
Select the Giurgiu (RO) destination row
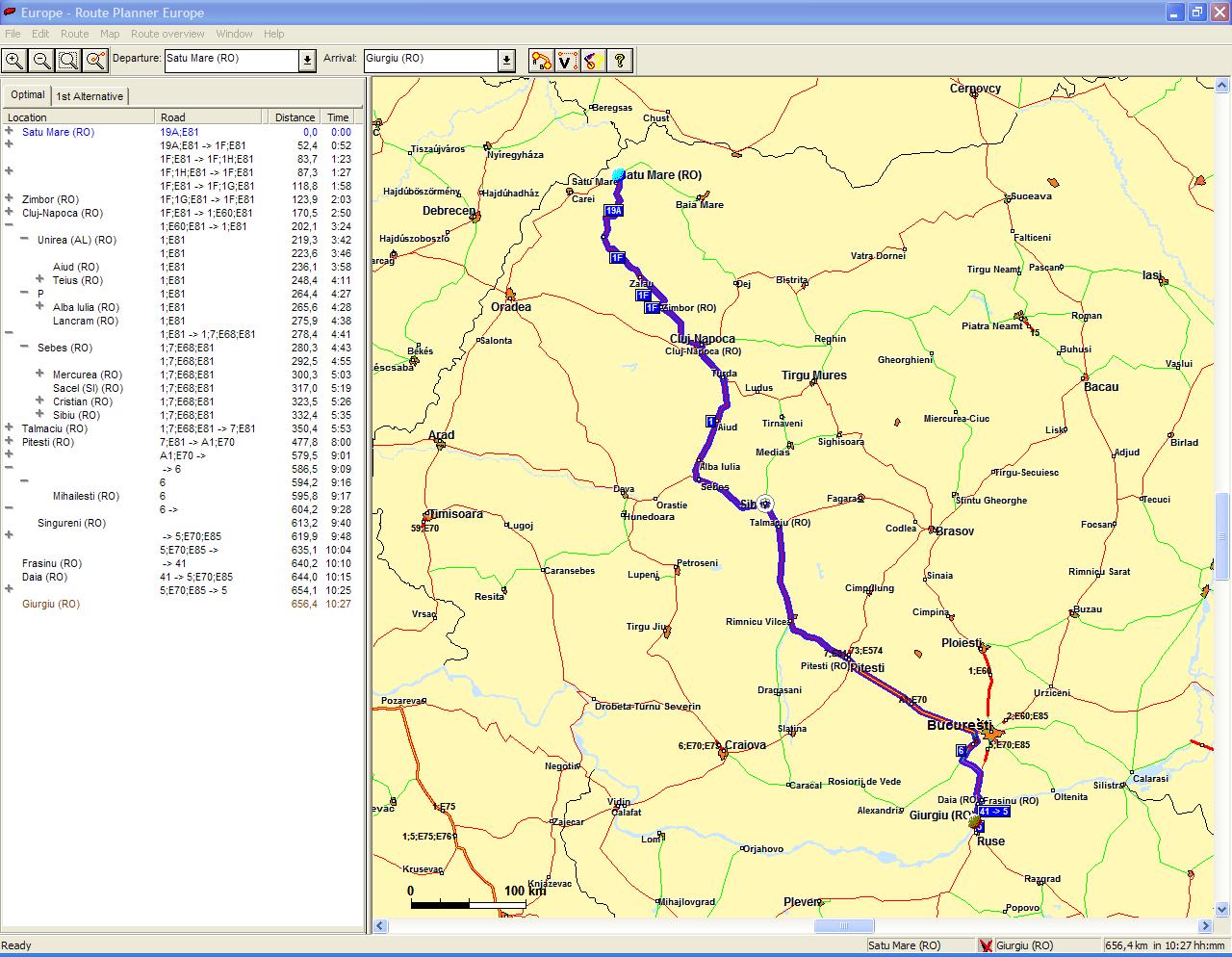coord(51,604)
